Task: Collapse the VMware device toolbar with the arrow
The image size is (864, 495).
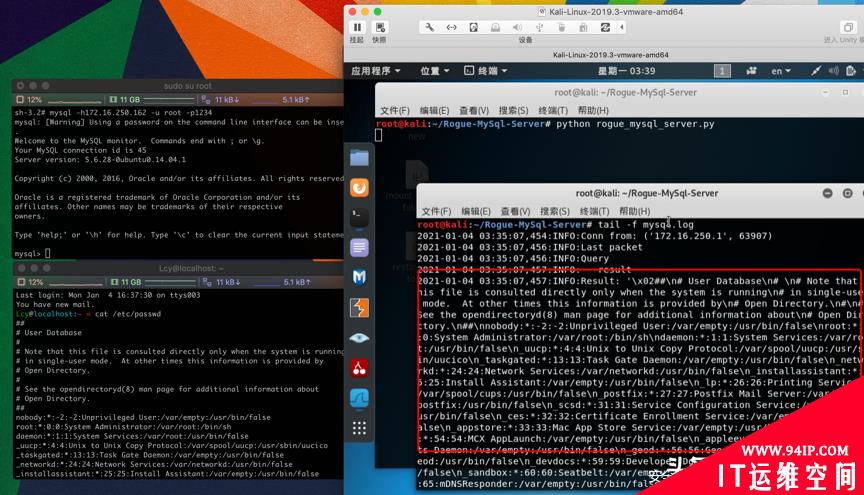Action: (622, 27)
